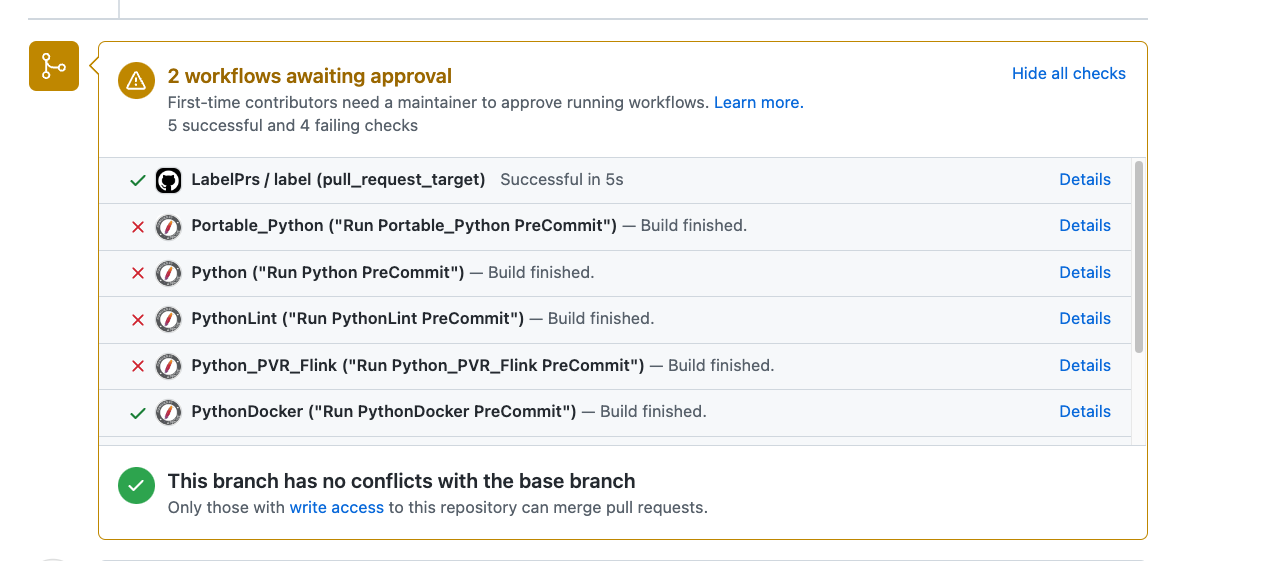Image resolution: width=1267 pixels, height=561 pixels.
Task: Click the checks list vertical scrollbar
Action: 1139,256
